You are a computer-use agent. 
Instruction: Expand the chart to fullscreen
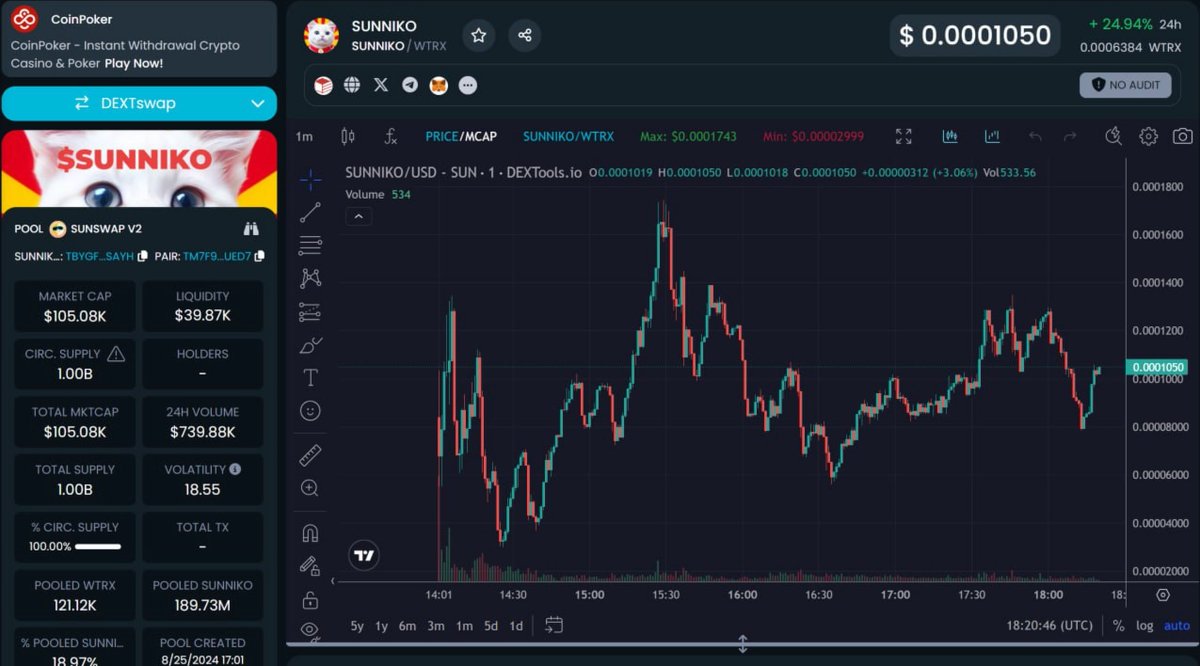(x=903, y=136)
